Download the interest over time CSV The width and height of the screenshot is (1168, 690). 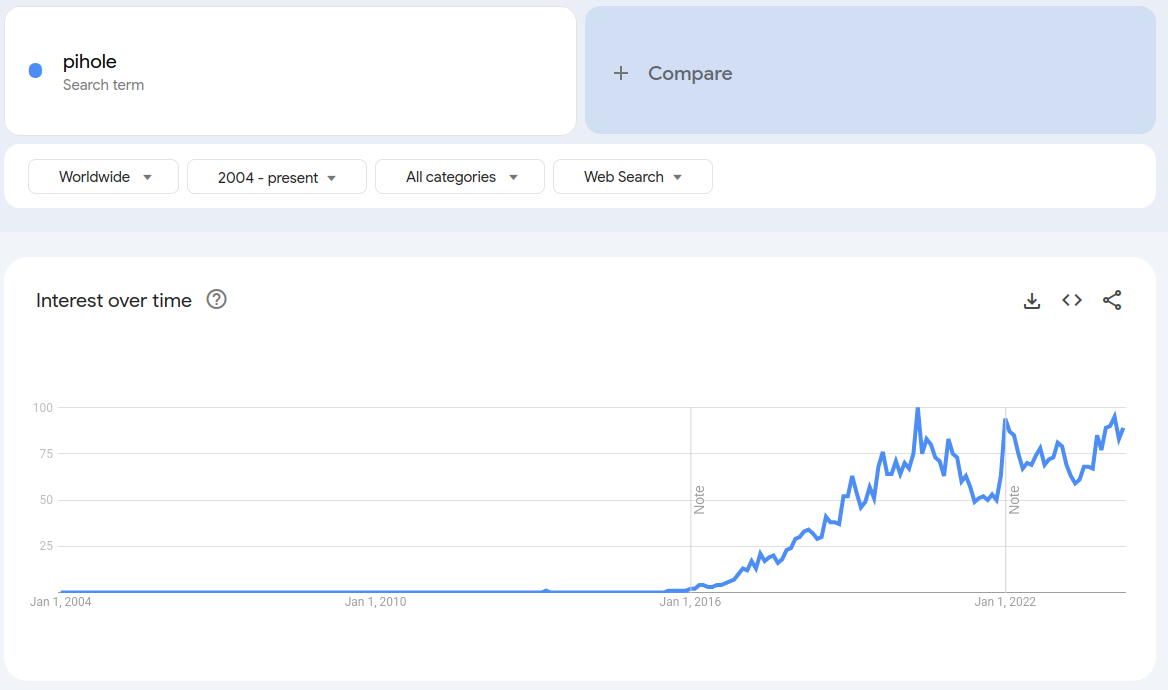click(x=1032, y=300)
